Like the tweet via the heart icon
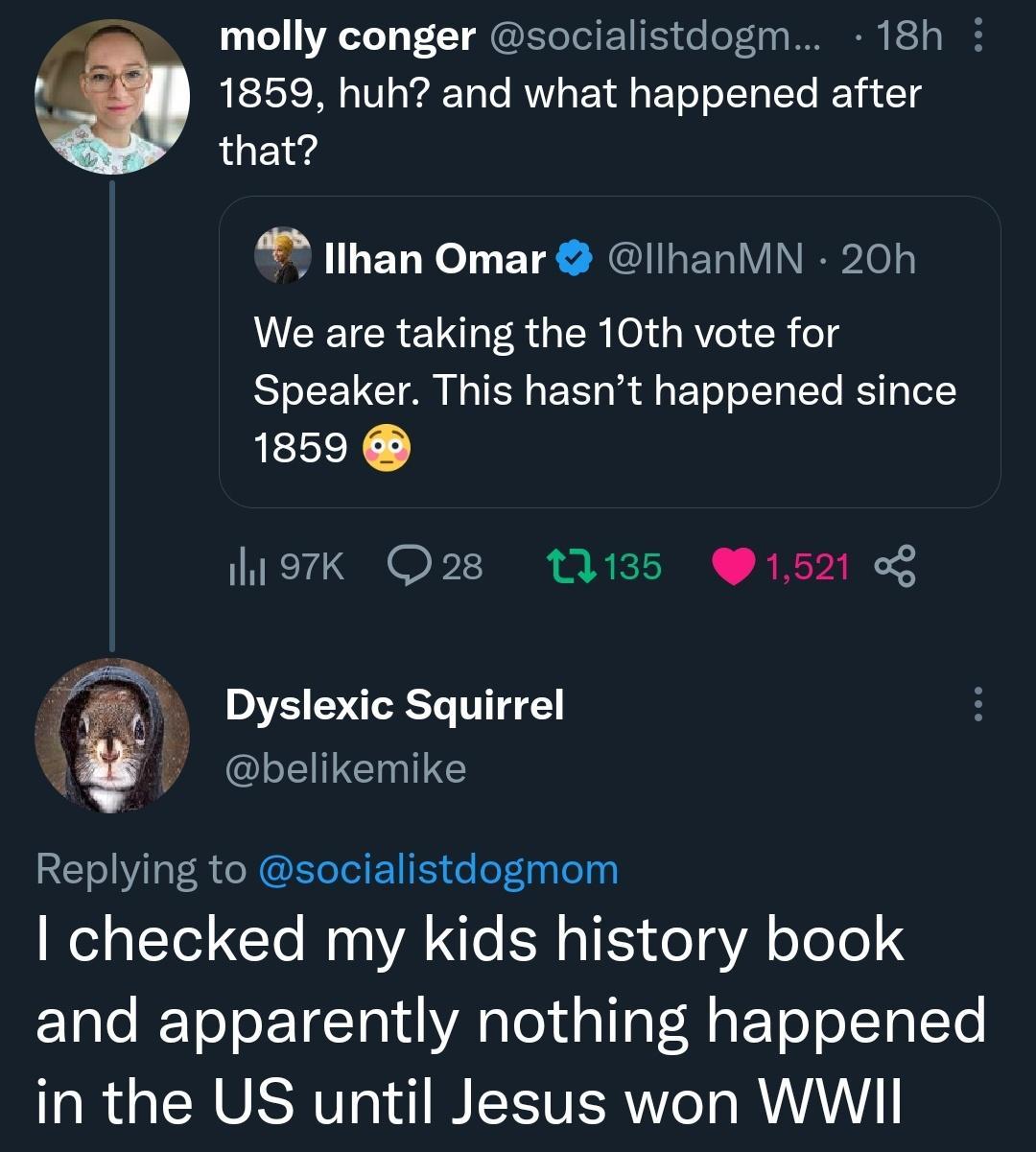This screenshot has height=1152, width=1036. point(733,567)
